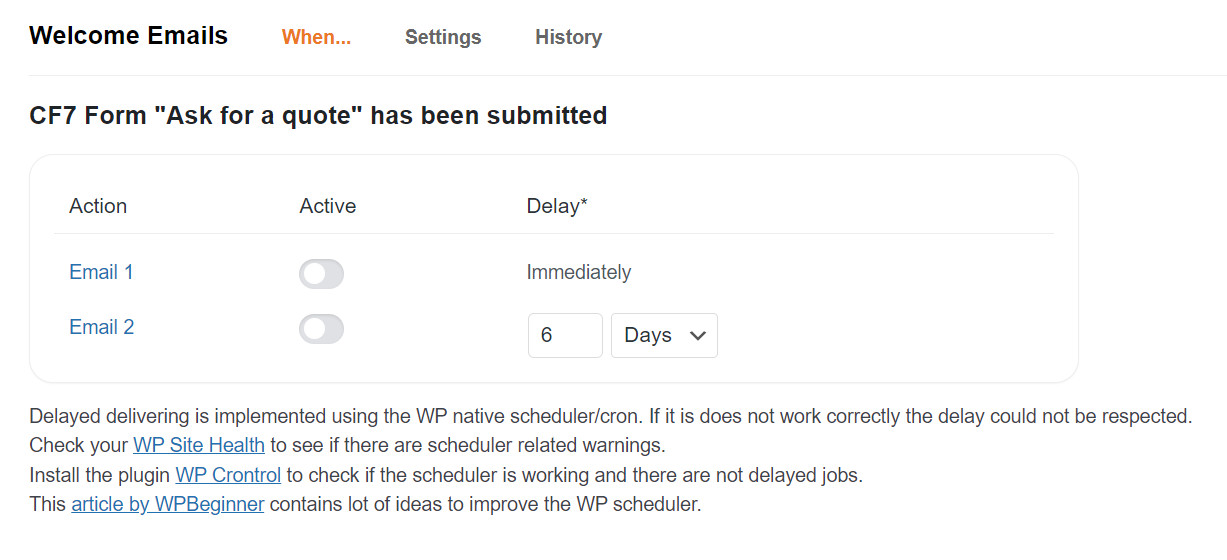Go to the History tab
Image resolution: width=1227 pixels, height=560 pixels.
point(568,37)
